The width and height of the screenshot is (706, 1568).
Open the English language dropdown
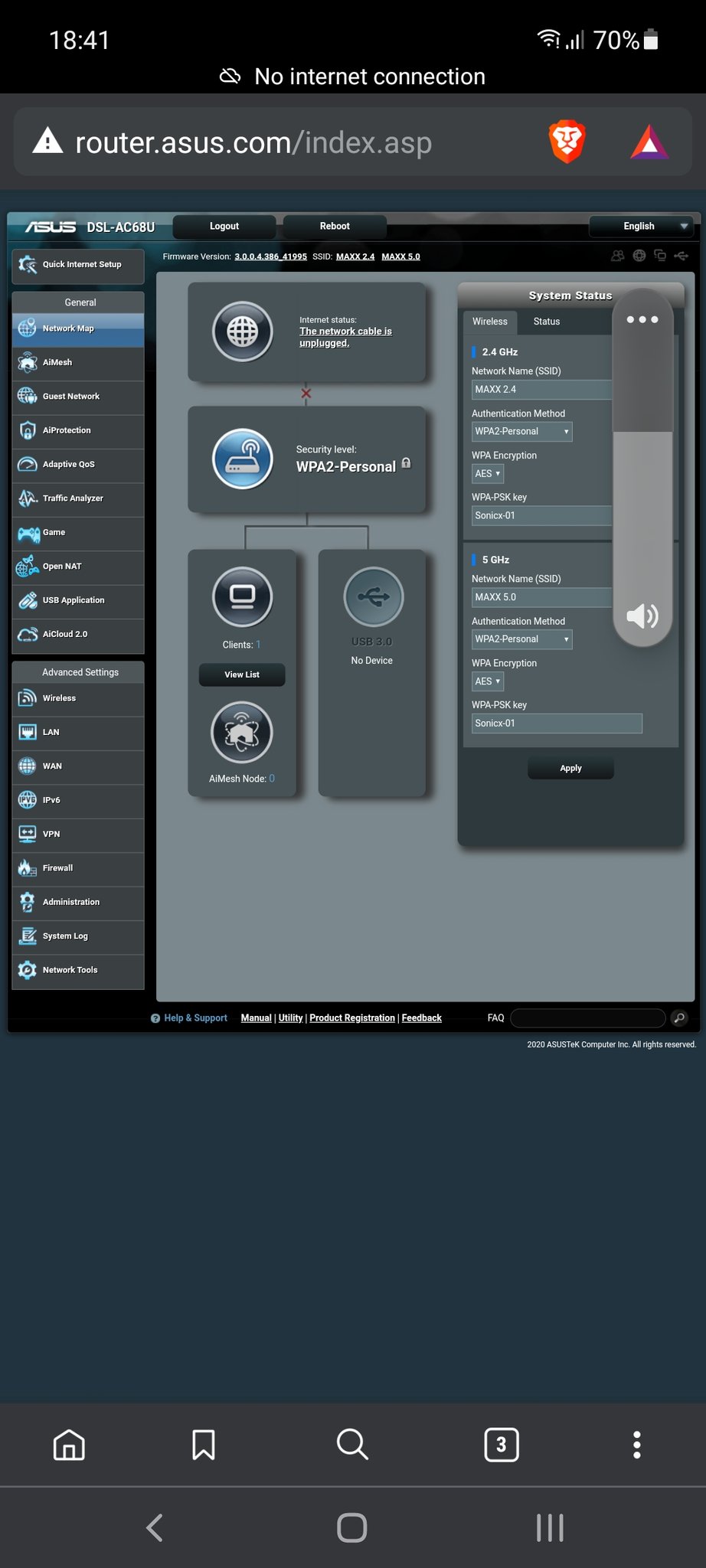point(641,227)
